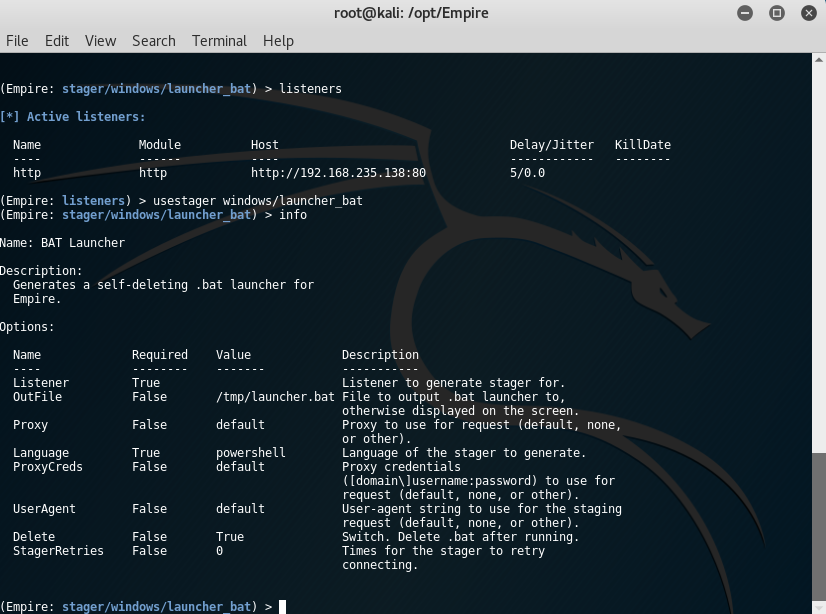Open the Terminal menu
This screenshot has height=614, width=826.
[x=219, y=41]
